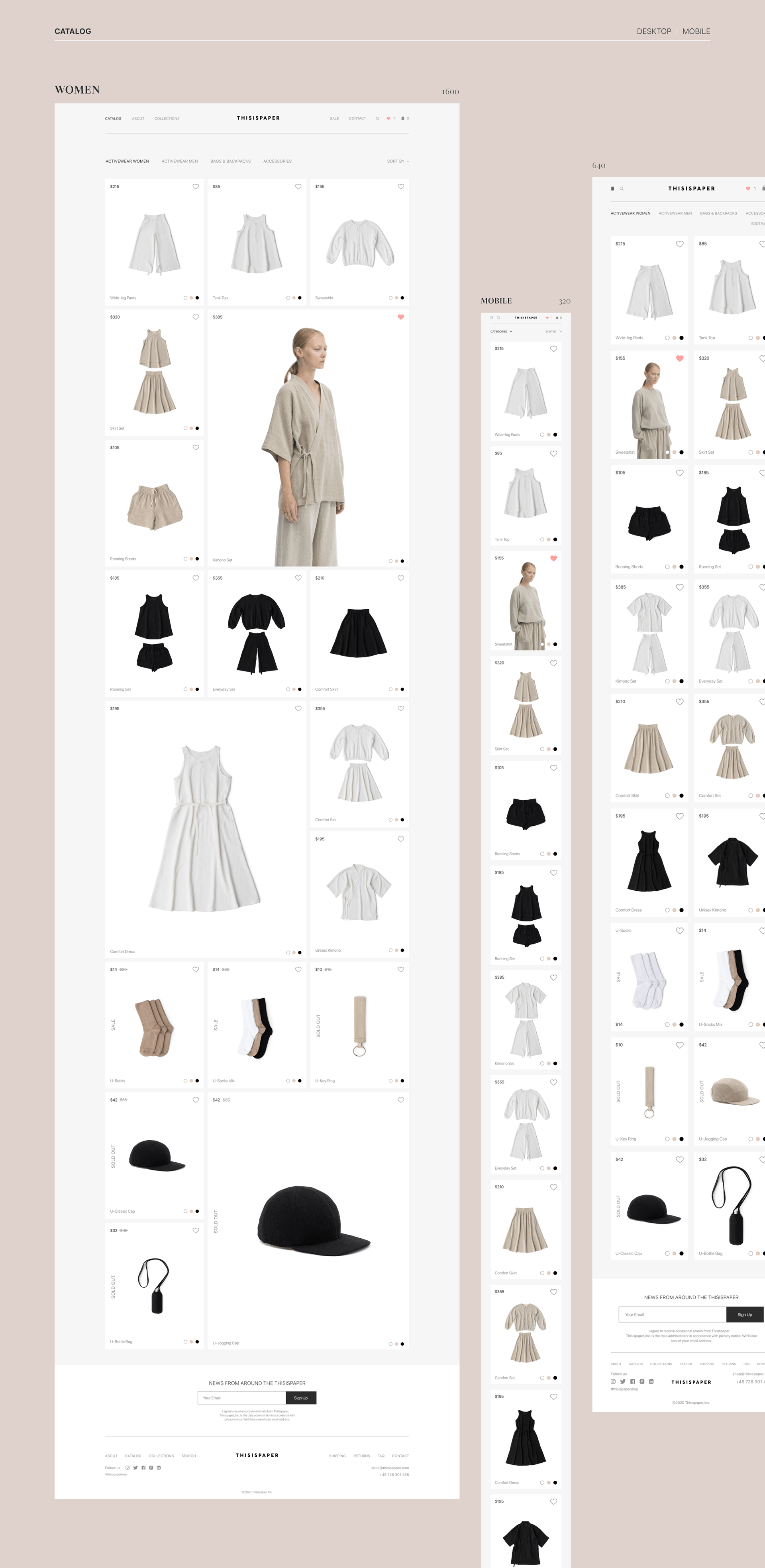Screen dimensions: 765x1568
Task: Click the LinkedIn icon in desktop footer
Action: click(x=159, y=1468)
